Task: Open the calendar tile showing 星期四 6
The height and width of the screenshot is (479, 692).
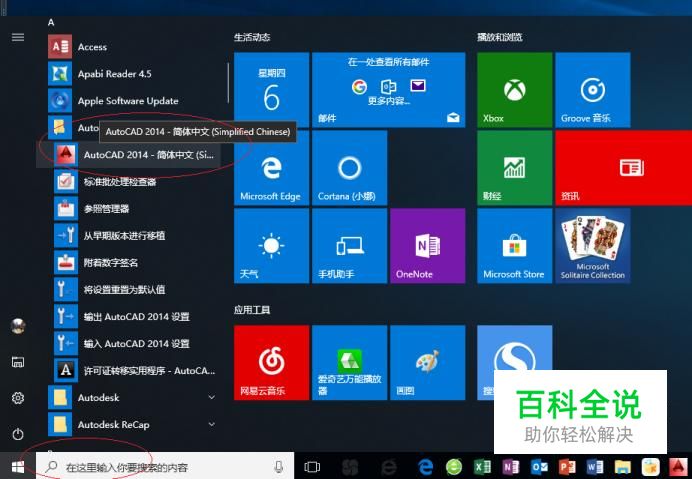Action: [x=271, y=90]
